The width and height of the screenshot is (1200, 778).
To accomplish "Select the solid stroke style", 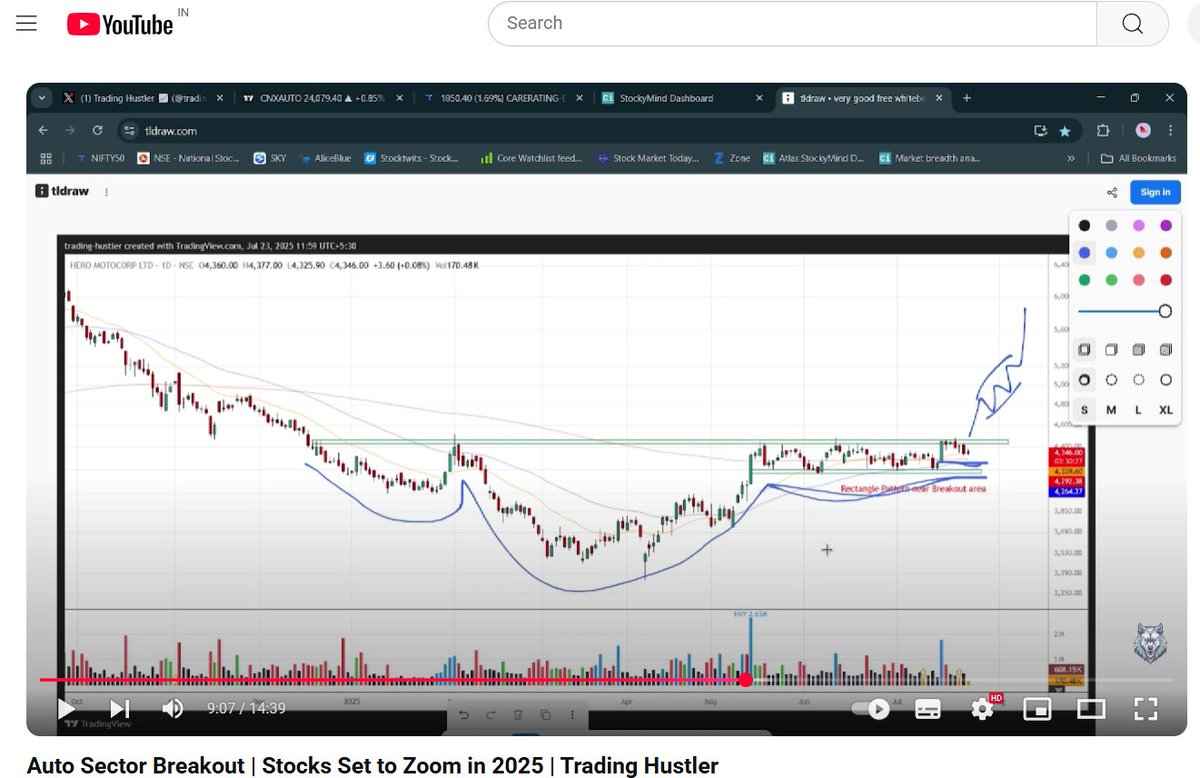I will [x=1165, y=380].
